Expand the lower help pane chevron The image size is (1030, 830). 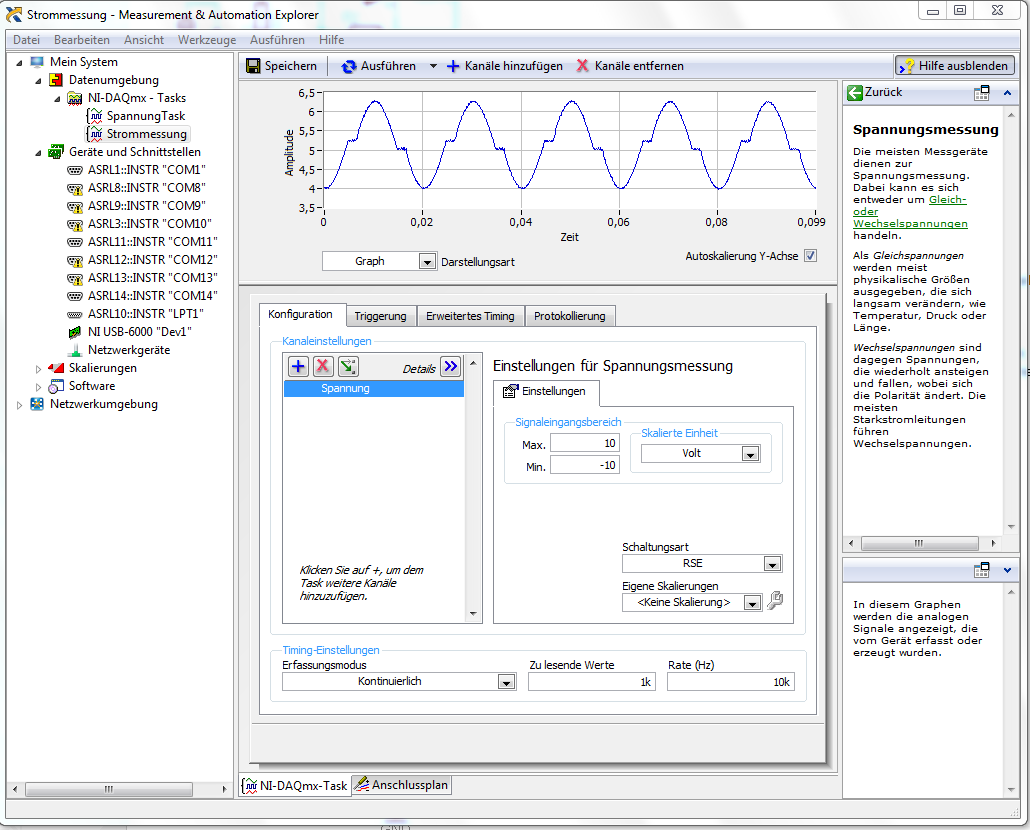(x=1007, y=570)
